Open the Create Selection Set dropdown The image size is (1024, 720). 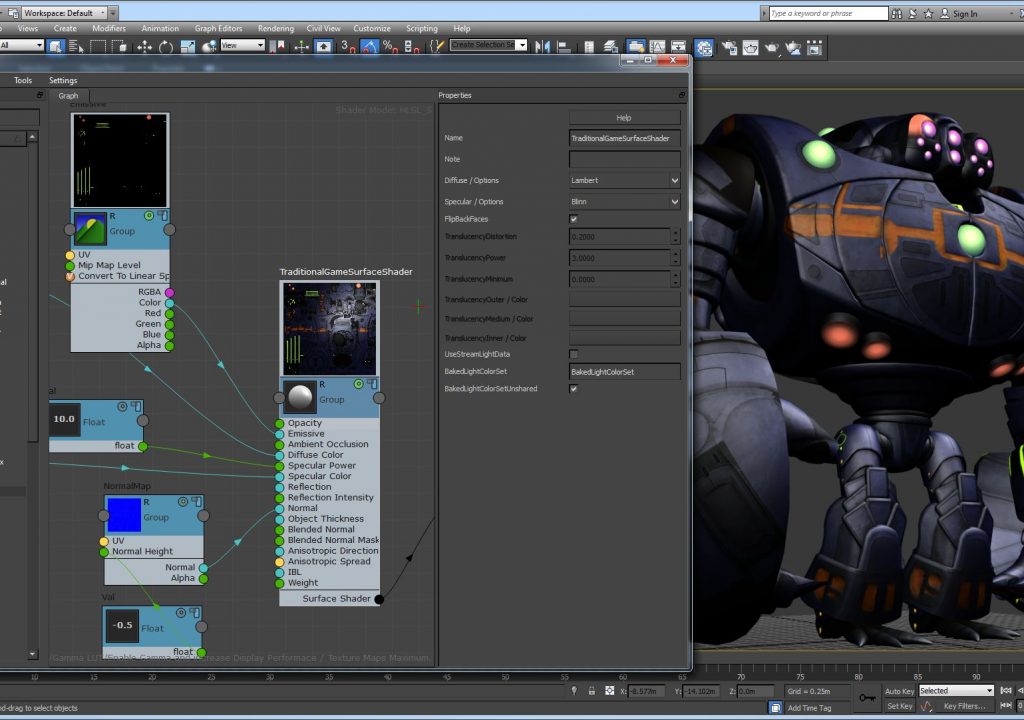tap(488, 44)
